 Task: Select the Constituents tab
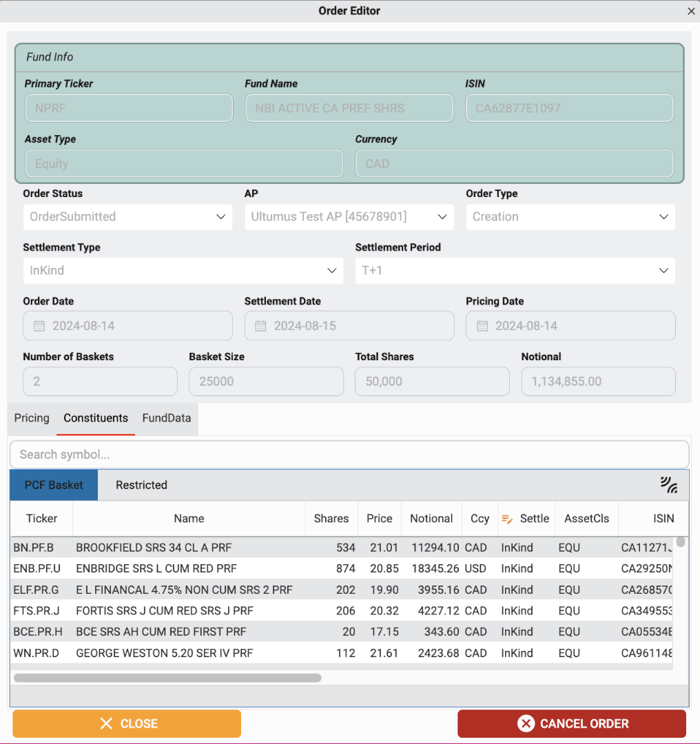[x=96, y=418]
